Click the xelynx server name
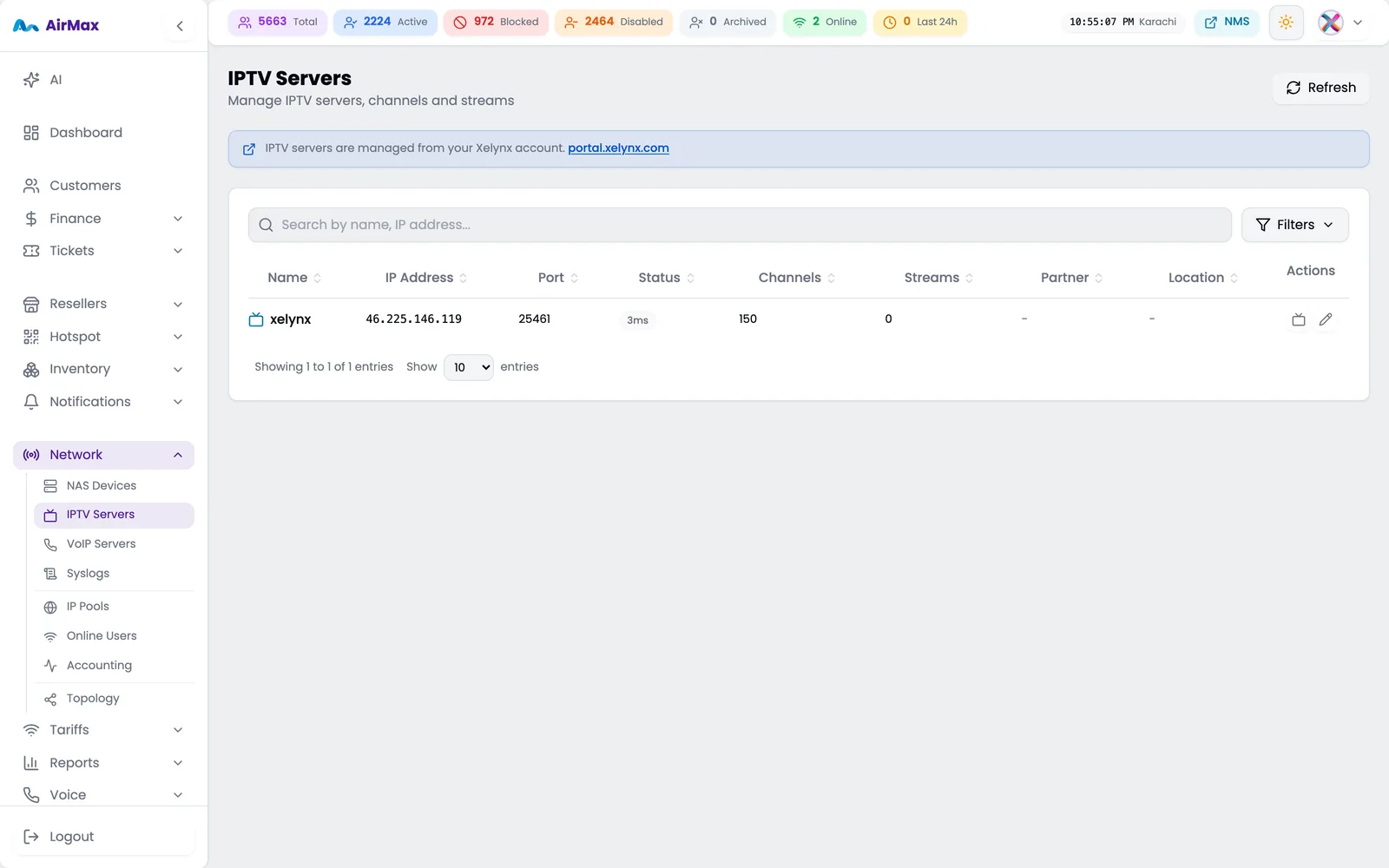The width and height of the screenshot is (1389, 868). click(290, 319)
